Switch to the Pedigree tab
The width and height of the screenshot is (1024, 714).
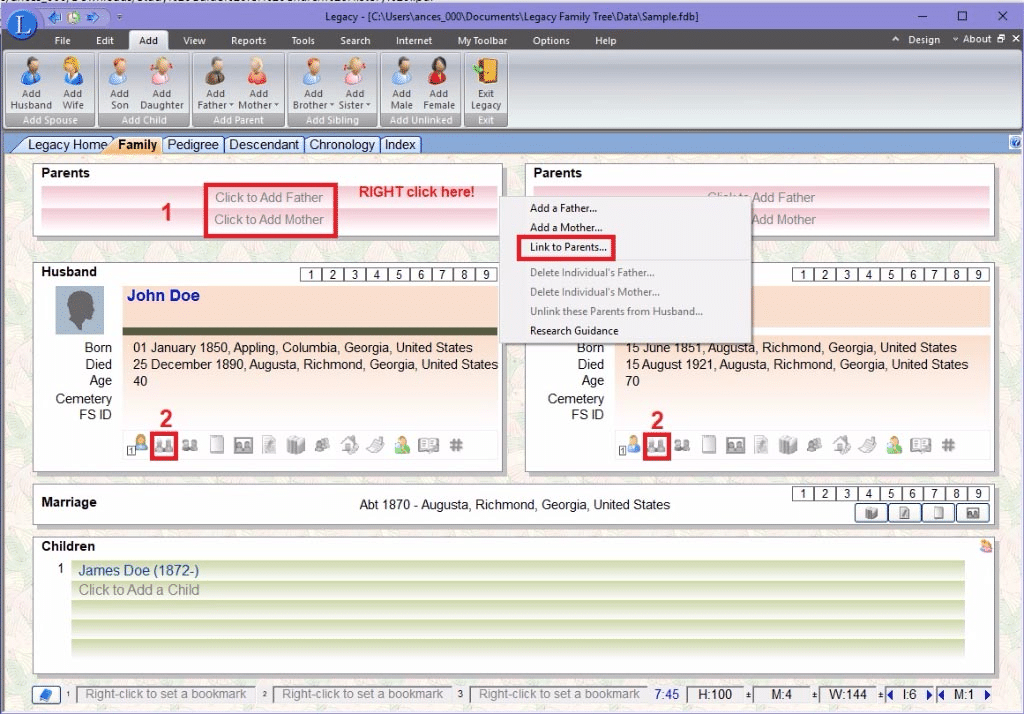coord(193,144)
